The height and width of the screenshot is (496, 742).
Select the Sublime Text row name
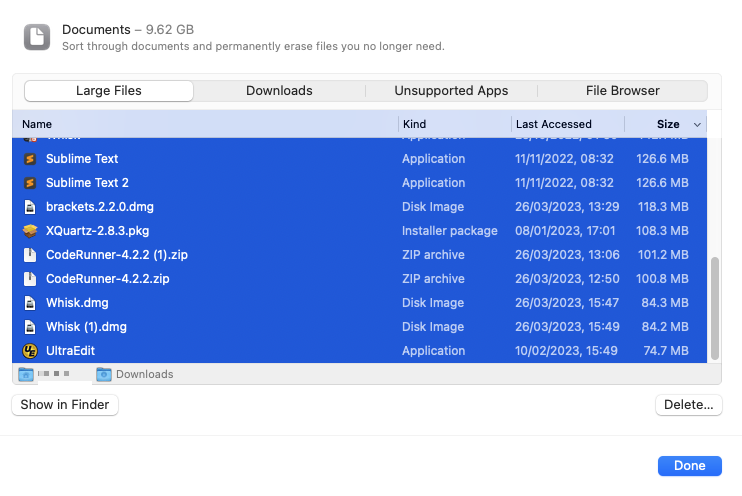click(x=82, y=159)
